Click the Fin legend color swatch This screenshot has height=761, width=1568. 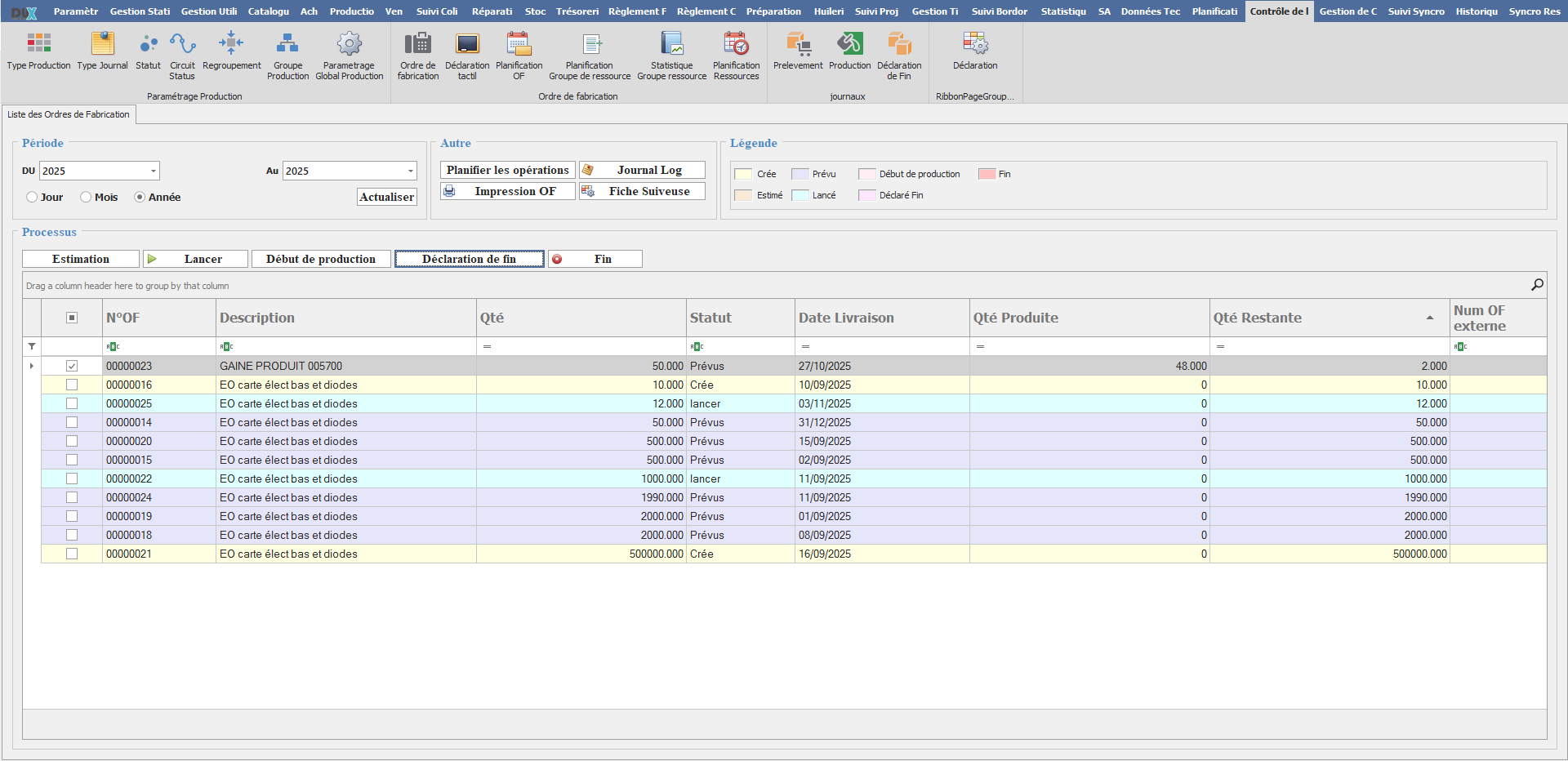[987, 174]
